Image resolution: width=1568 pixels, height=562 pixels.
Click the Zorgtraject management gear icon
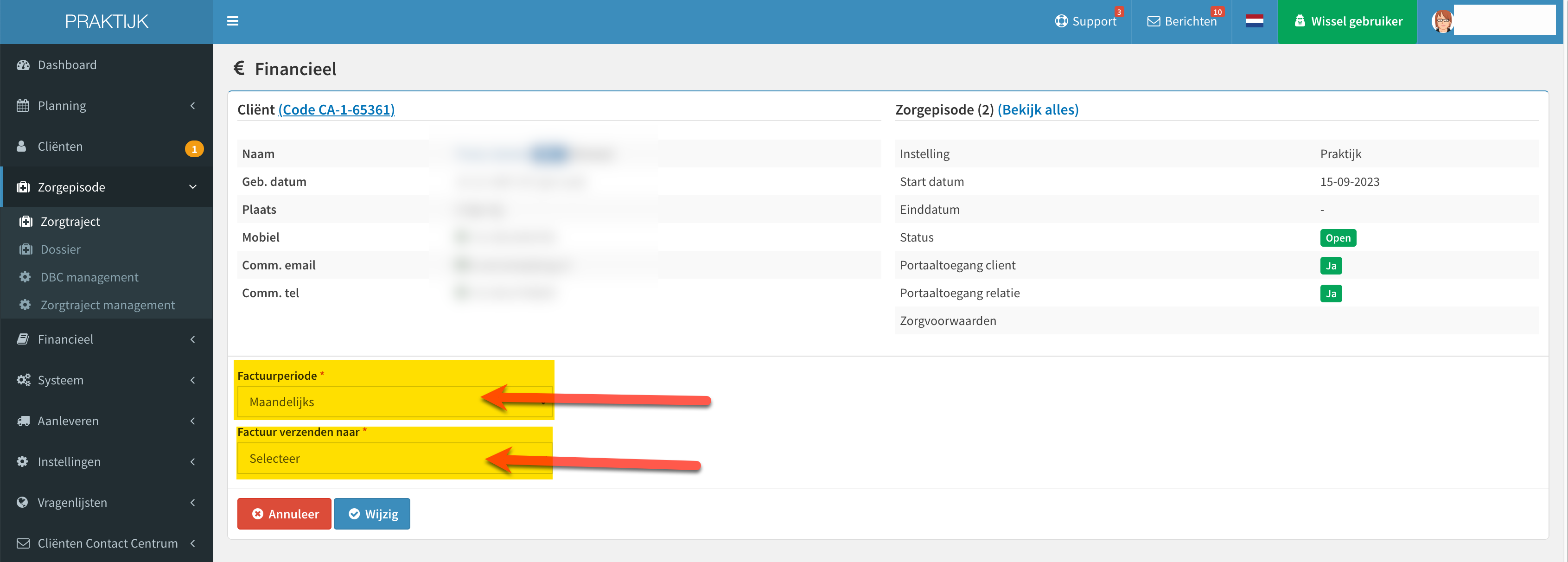pyautogui.click(x=25, y=305)
